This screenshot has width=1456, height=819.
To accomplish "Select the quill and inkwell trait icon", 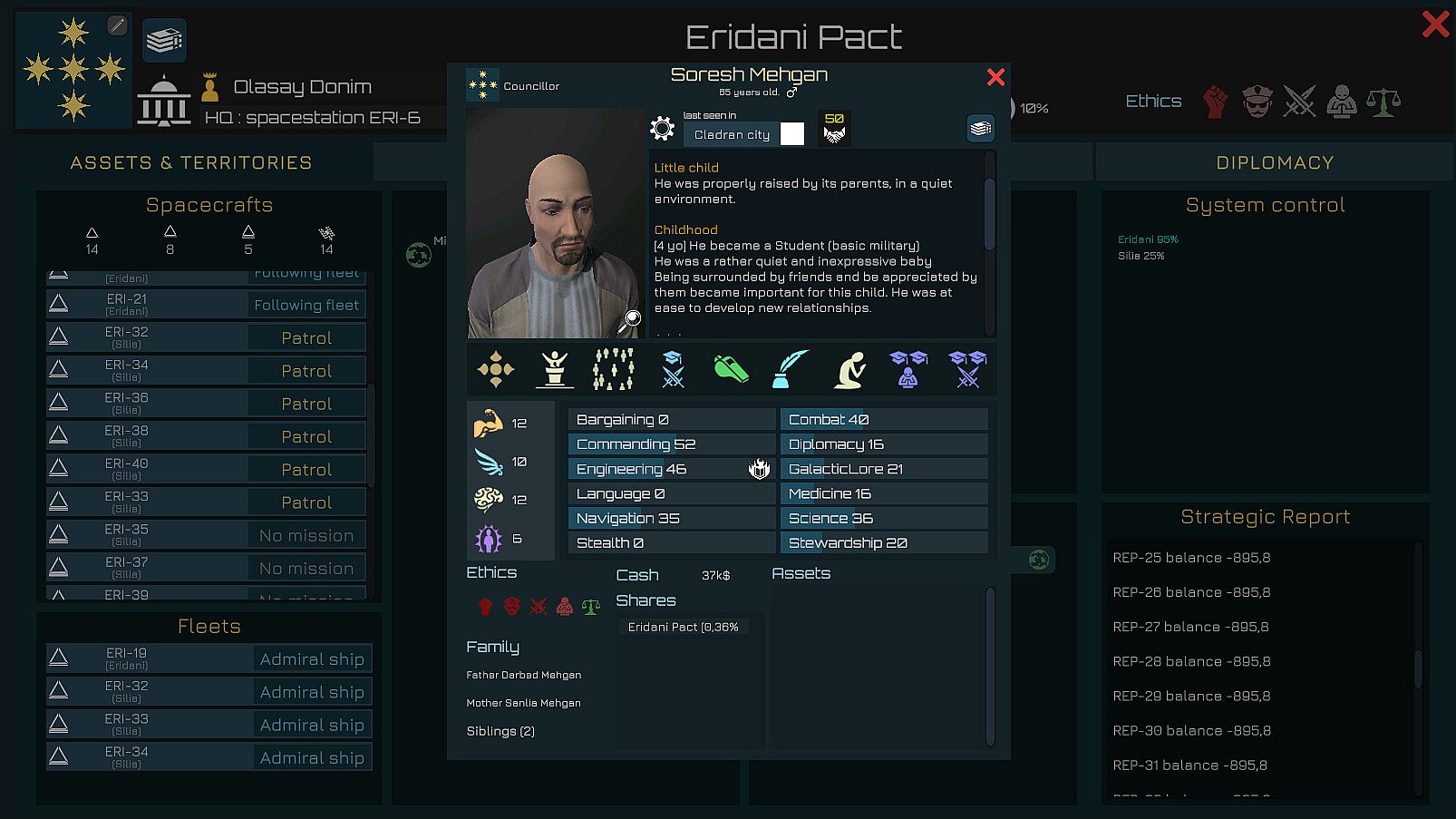I will pyautogui.click(x=790, y=369).
